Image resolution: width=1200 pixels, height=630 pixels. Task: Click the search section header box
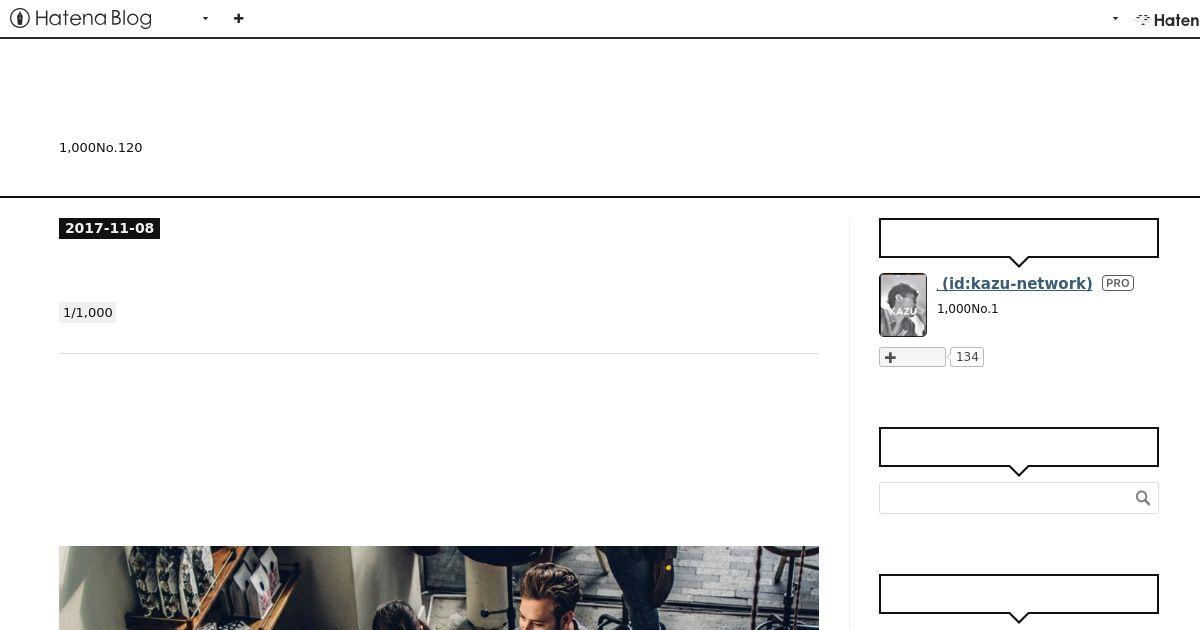(1019, 447)
